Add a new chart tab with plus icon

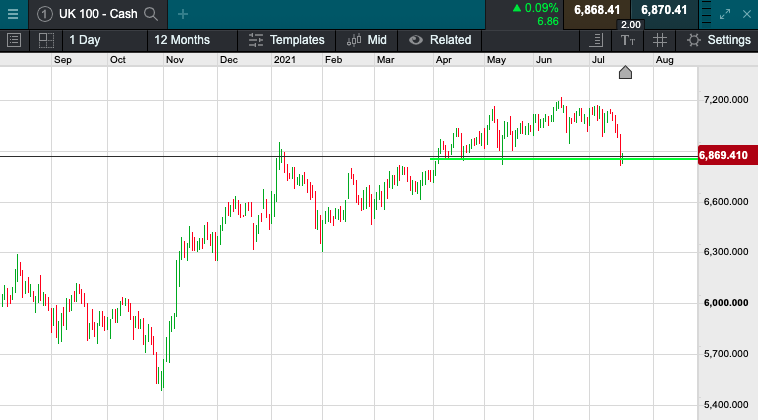tap(182, 14)
